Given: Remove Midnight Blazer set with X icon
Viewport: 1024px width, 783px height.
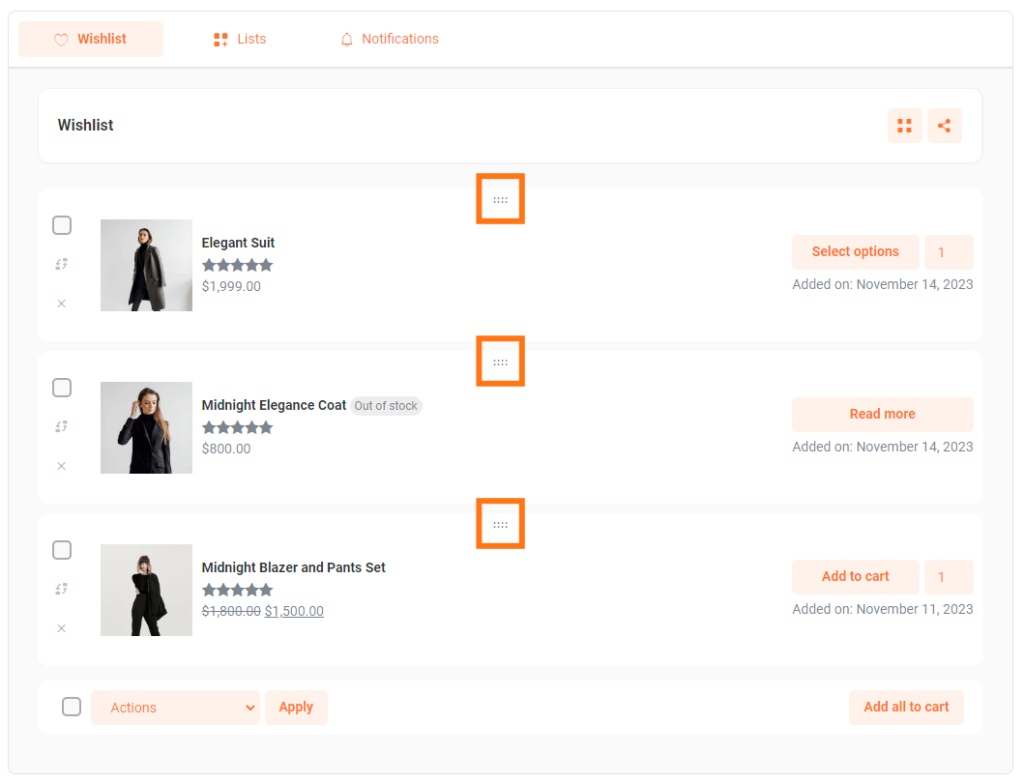Looking at the screenshot, I should tap(61, 628).
